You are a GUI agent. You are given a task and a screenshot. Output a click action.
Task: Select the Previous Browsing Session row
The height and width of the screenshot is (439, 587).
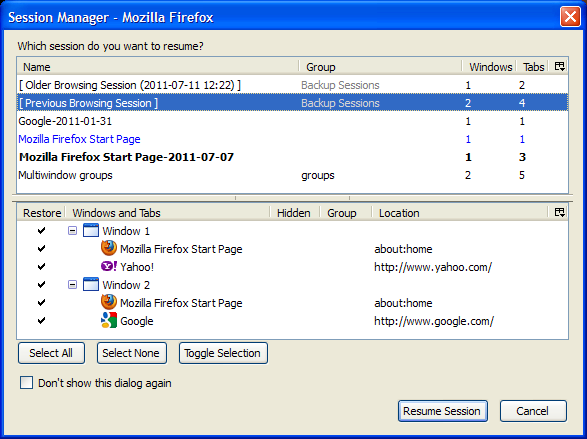coord(292,103)
